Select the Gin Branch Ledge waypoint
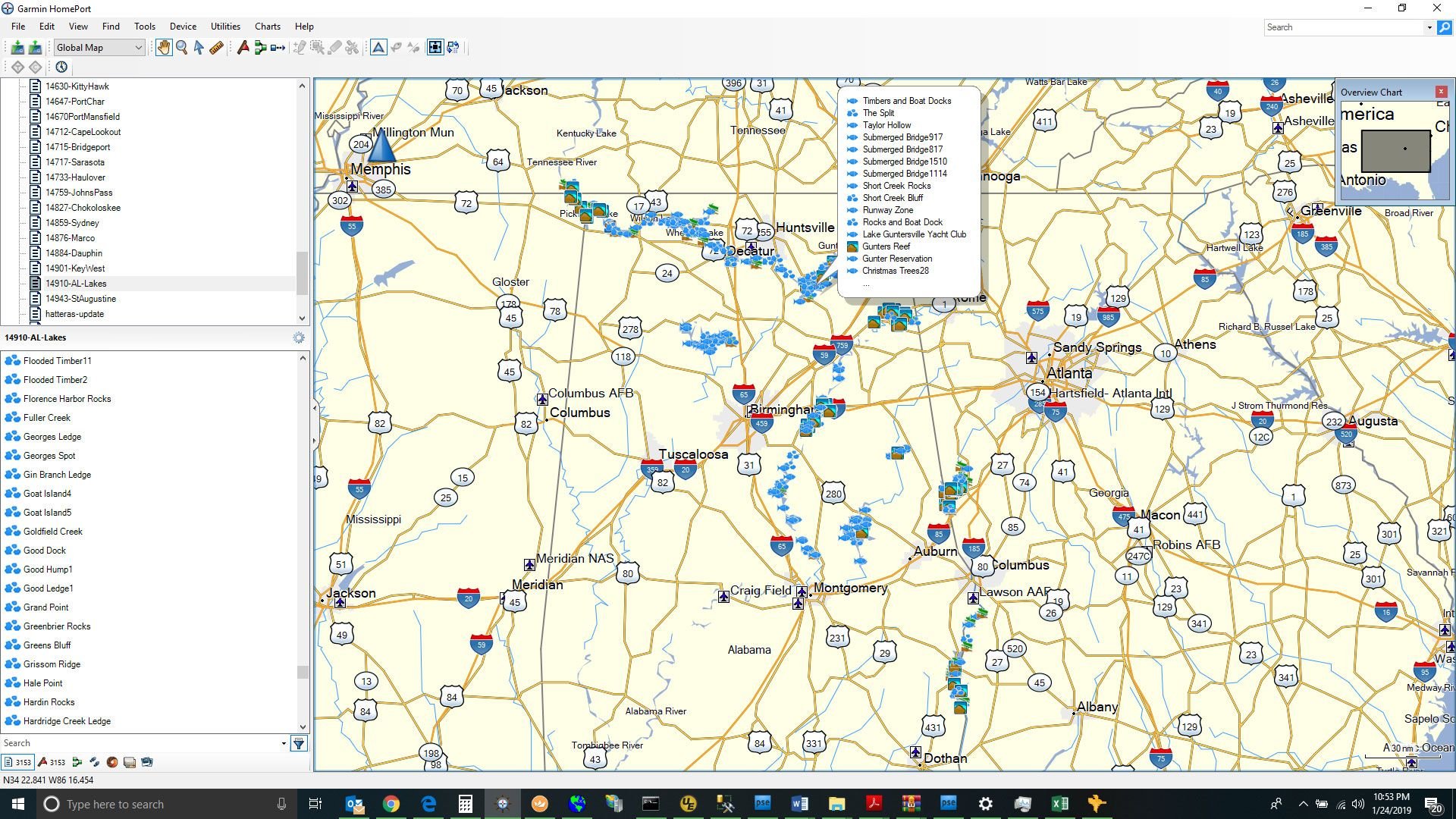This screenshot has width=1456, height=819. coord(57,475)
